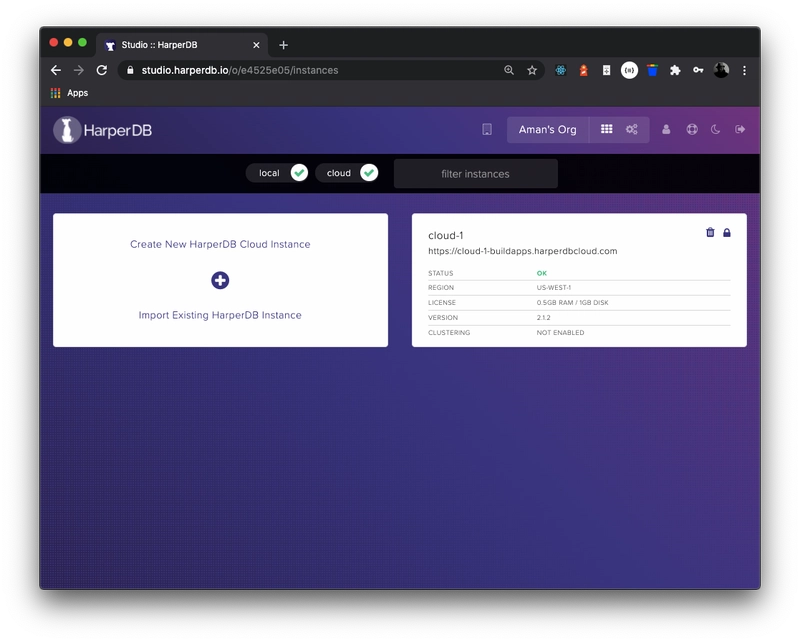Open the cloud-1 instance card title
The image size is (800, 642).
click(x=445, y=235)
